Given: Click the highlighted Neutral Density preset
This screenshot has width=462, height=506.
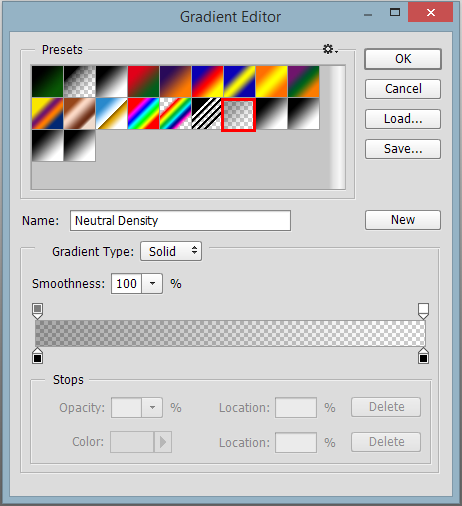Looking at the screenshot, I should click(x=239, y=115).
